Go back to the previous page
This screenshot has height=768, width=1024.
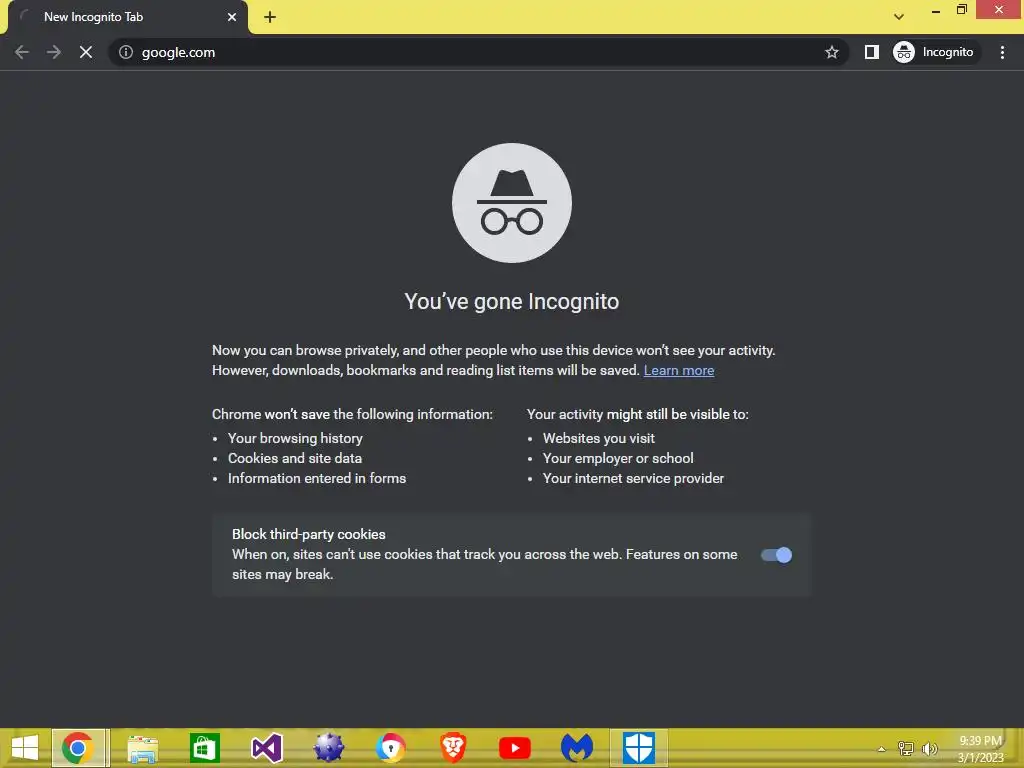(x=22, y=52)
